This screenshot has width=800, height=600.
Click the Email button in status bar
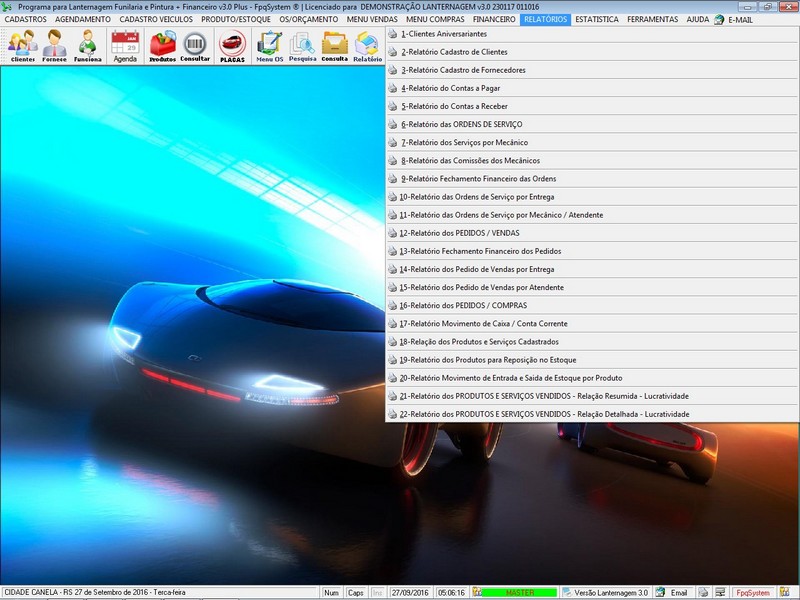pyautogui.click(x=672, y=593)
